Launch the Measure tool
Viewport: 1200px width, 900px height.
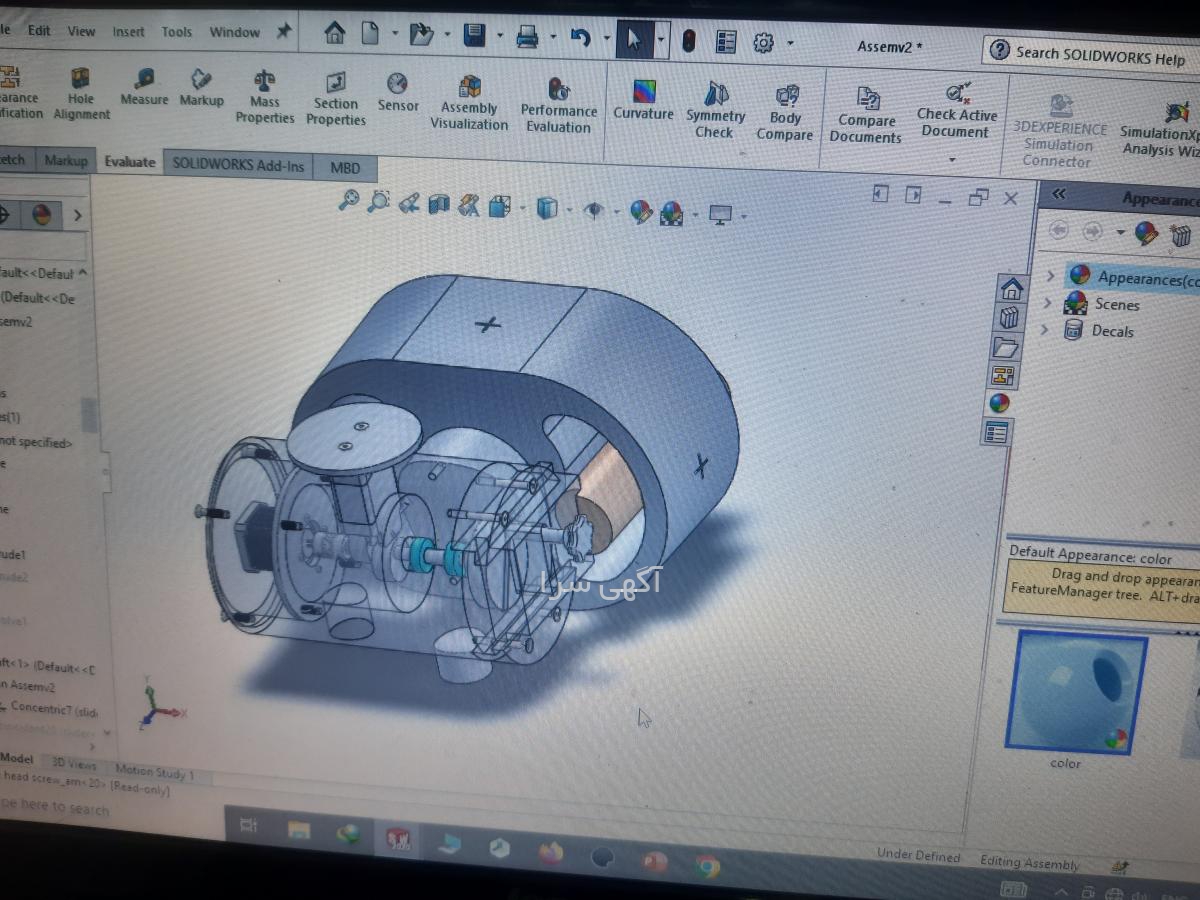(x=145, y=86)
